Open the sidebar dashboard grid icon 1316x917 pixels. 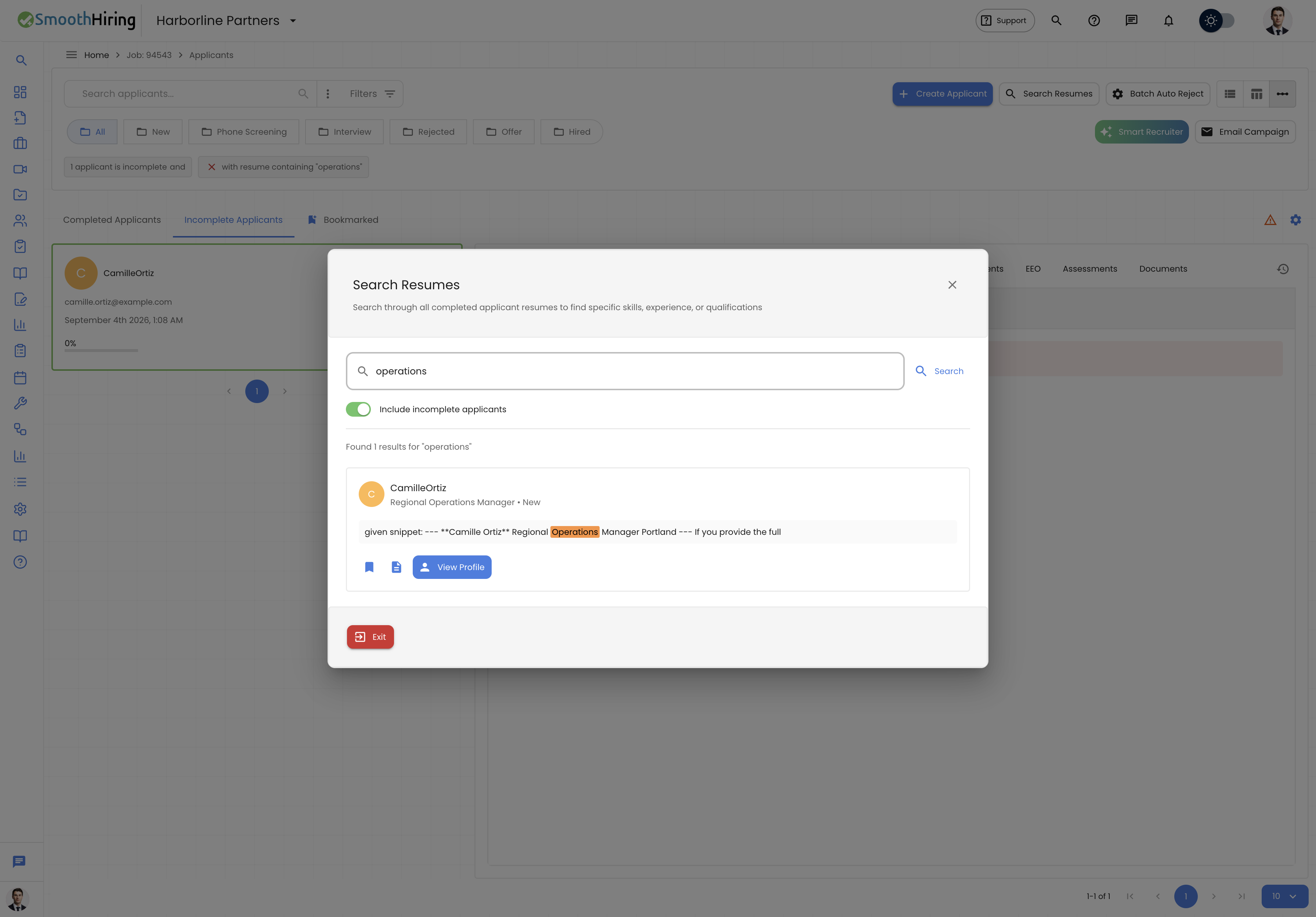point(21,92)
